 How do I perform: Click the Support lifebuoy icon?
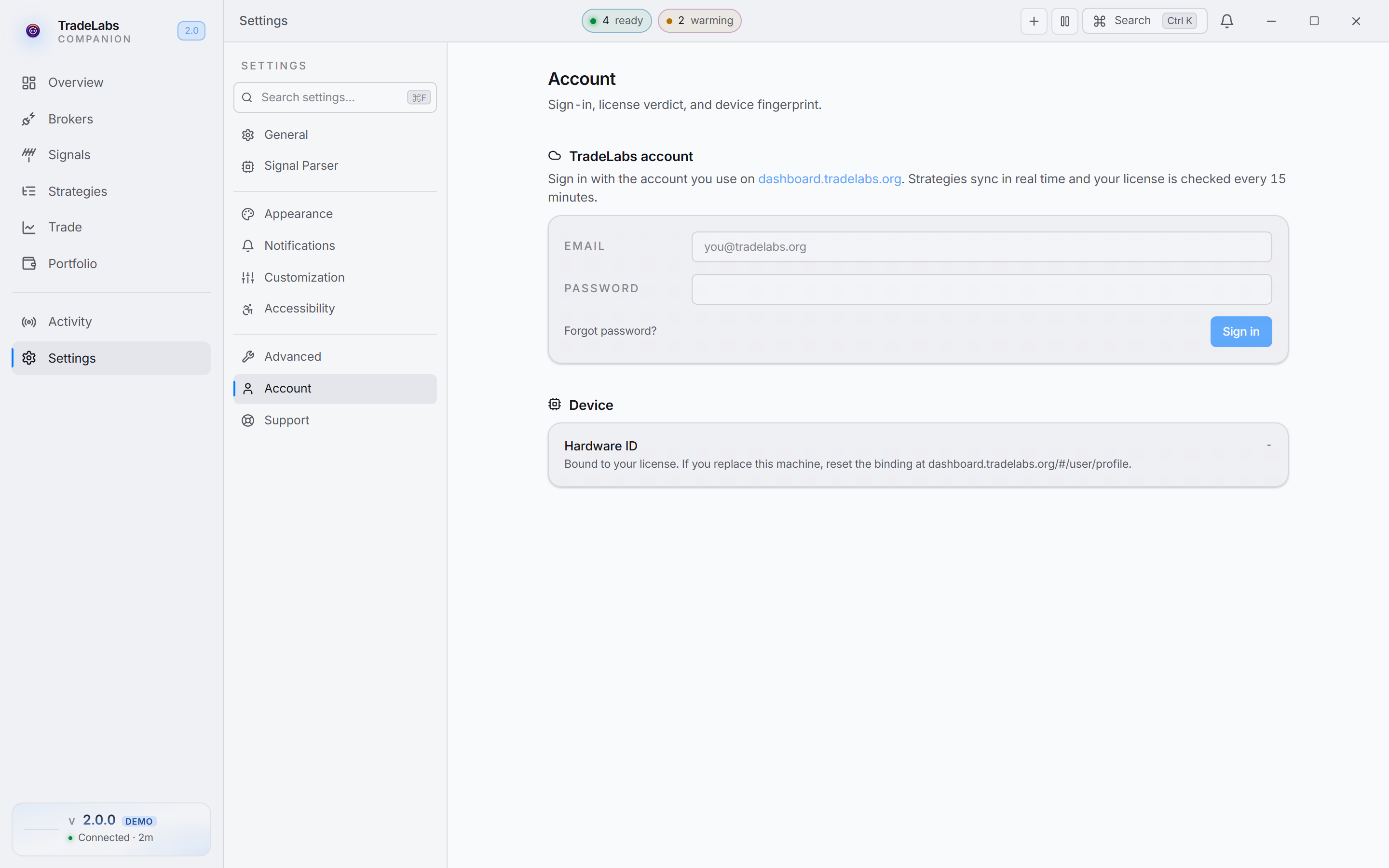pyautogui.click(x=248, y=421)
